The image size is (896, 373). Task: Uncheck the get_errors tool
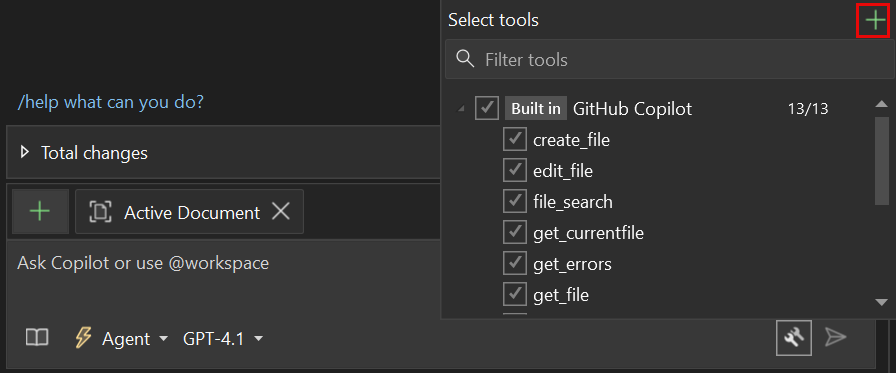click(515, 263)
